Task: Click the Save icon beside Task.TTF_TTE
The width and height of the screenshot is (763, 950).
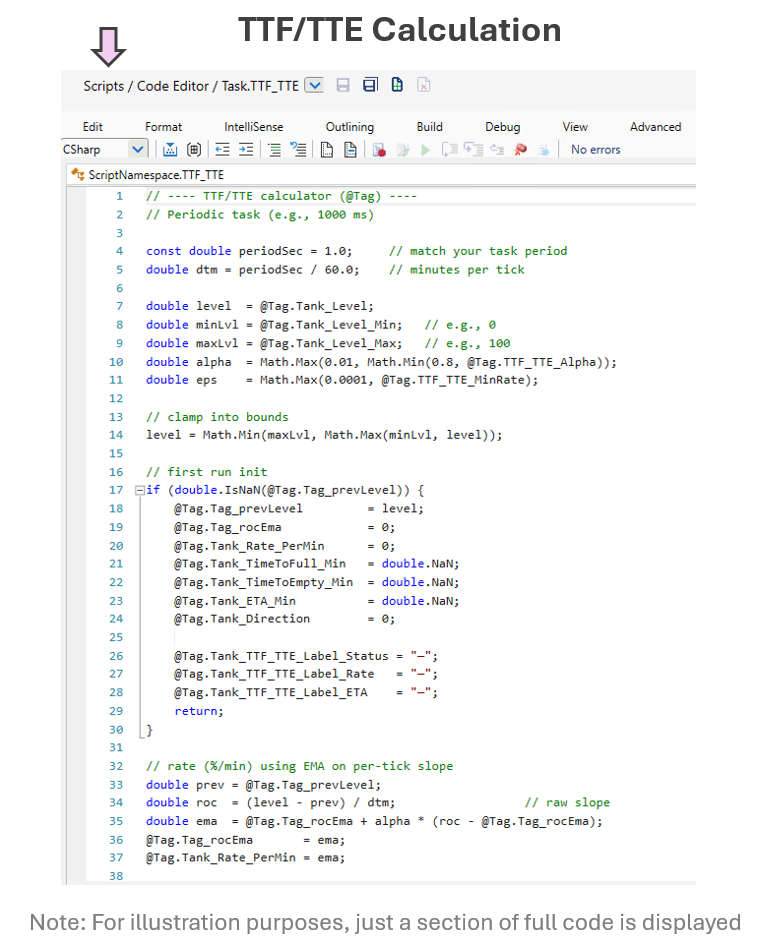Action: click(x=343, y=86)
